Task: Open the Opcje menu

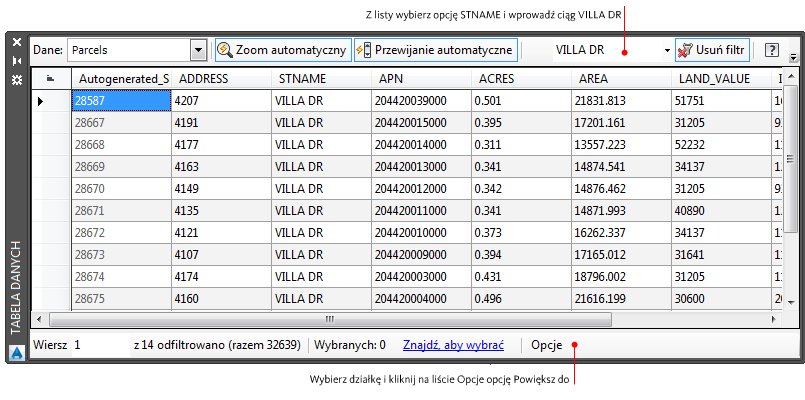Action: coord(547,345)
